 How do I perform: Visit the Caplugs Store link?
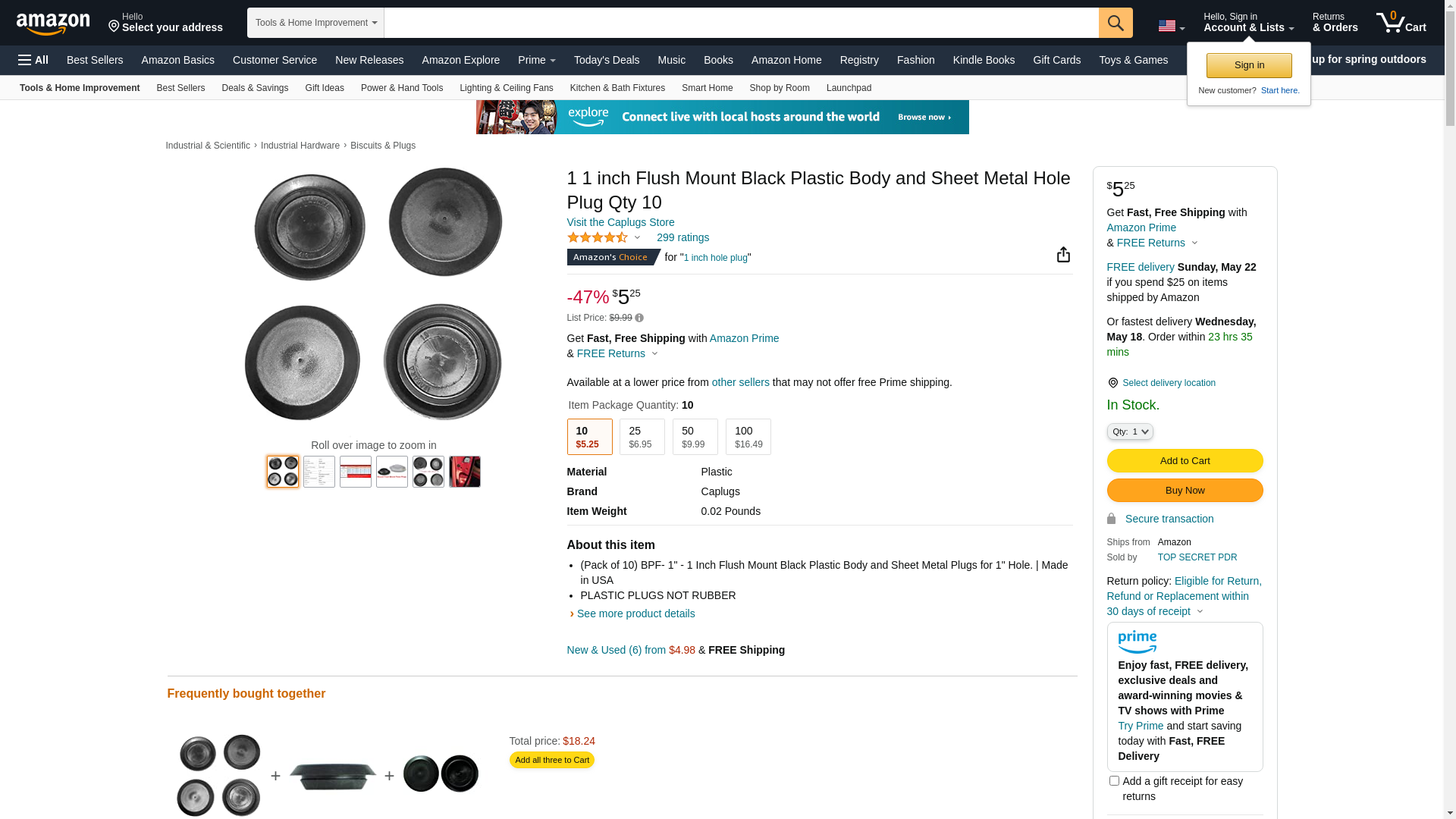[x=620, y=222]
